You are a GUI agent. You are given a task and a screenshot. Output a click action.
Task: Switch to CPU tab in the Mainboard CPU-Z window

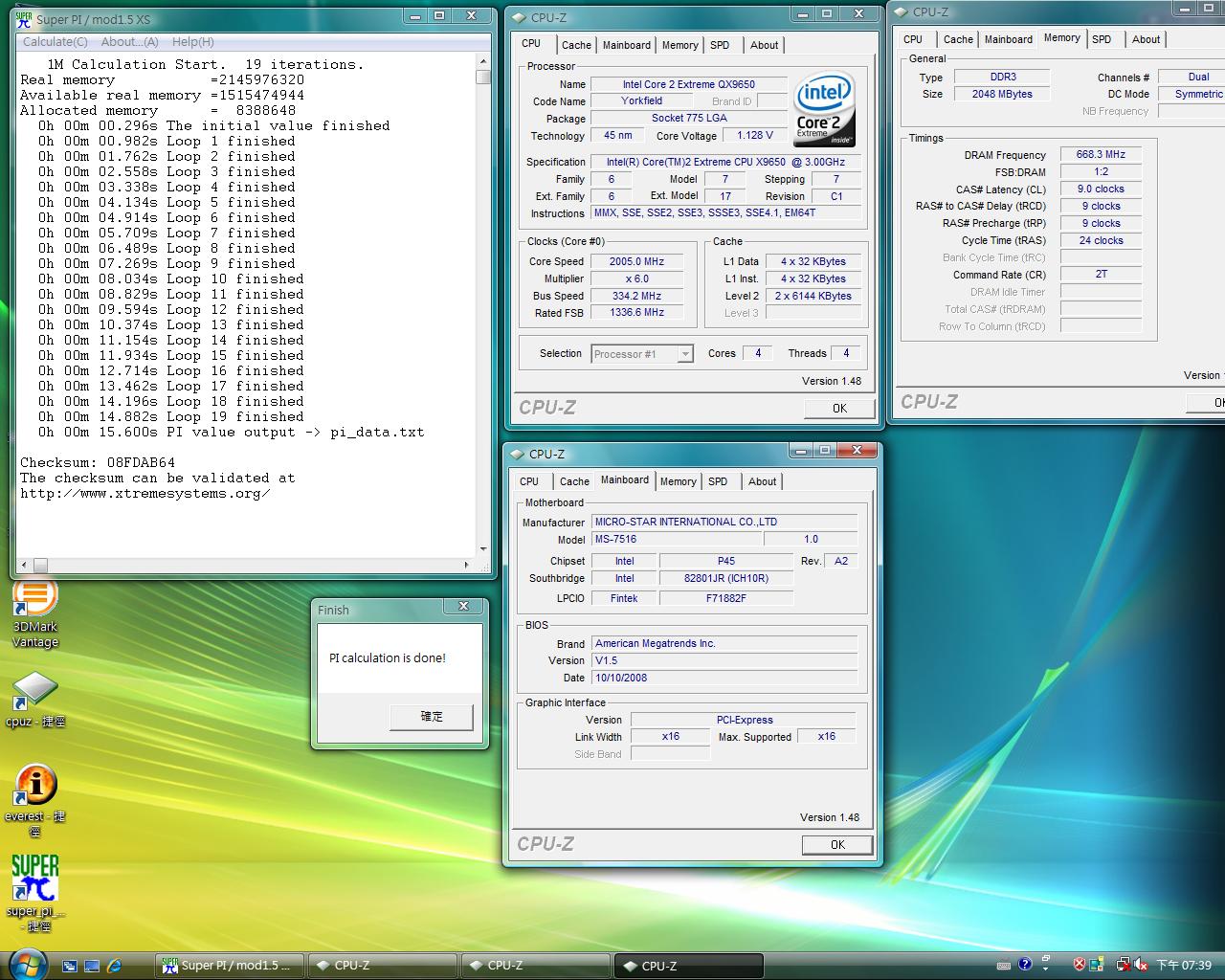tap(529, 481)
